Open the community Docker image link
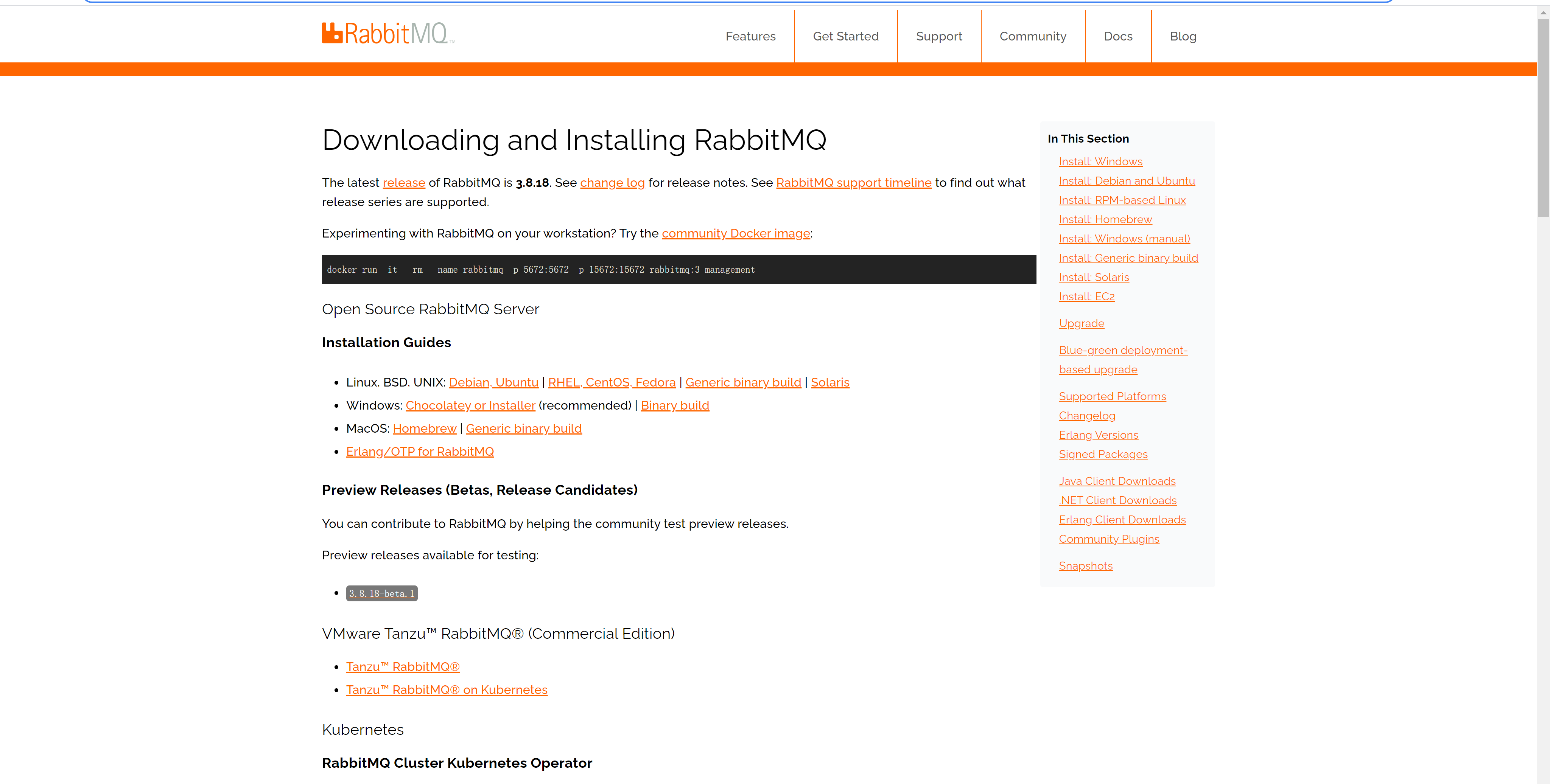 [x=735, y=233]
